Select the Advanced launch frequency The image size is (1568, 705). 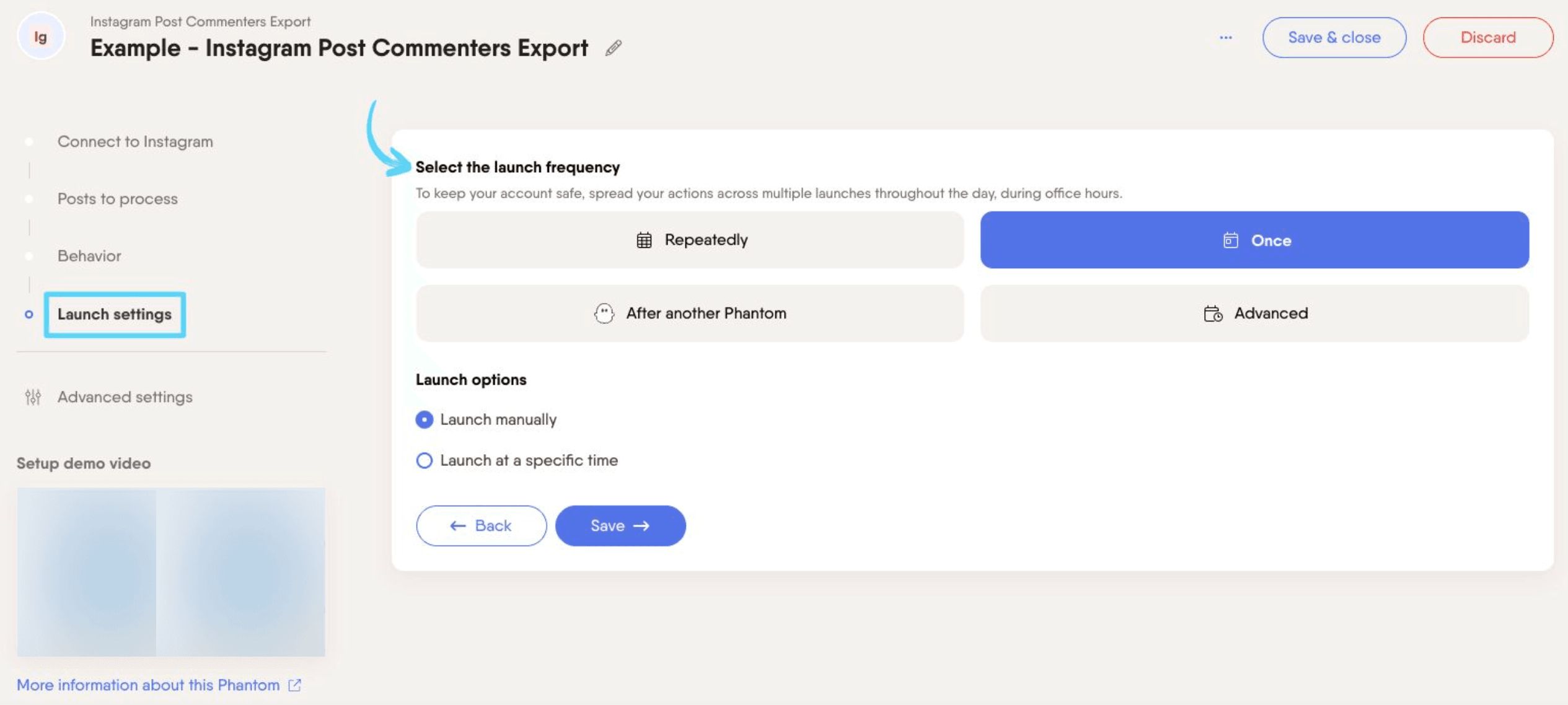click(x=1254, y=313)
